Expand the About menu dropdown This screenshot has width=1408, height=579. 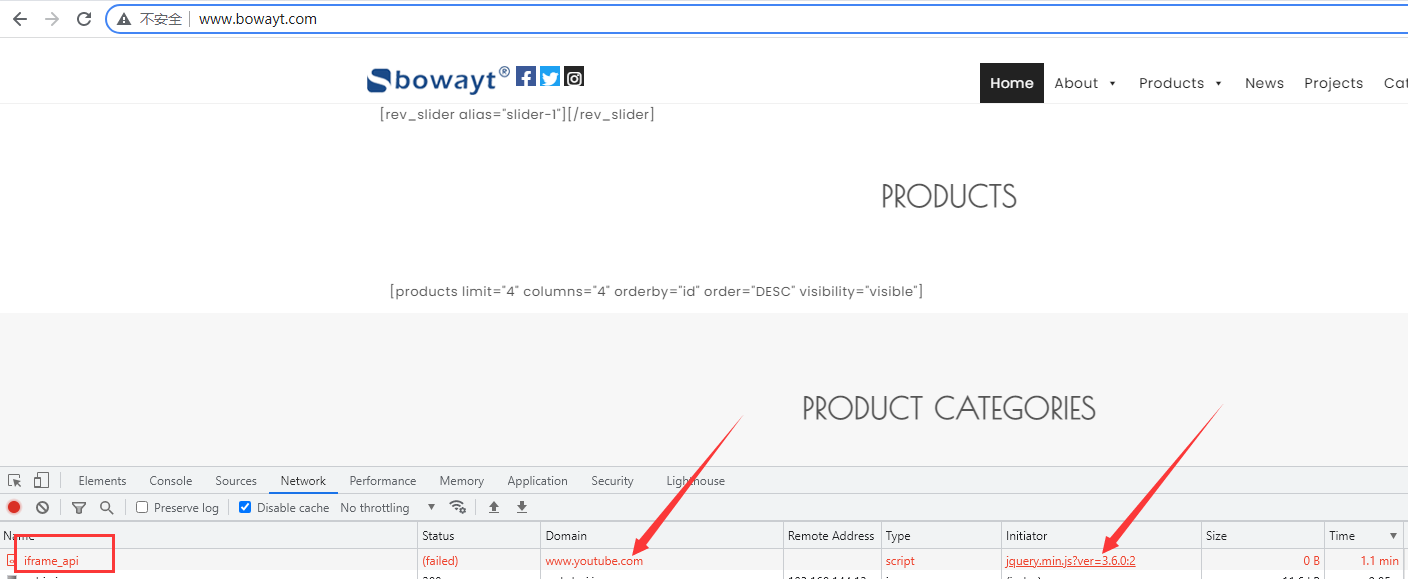[x=1085, y=83]
